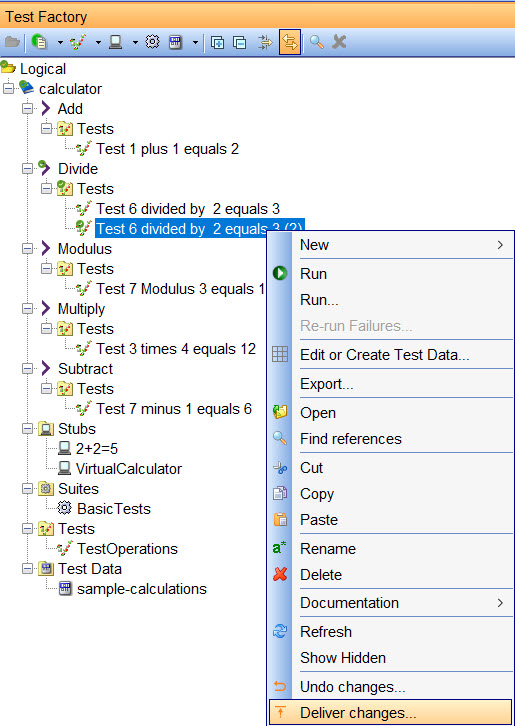
Task: Click the suite gear toolbar icon
Action: tap(152, 42)
